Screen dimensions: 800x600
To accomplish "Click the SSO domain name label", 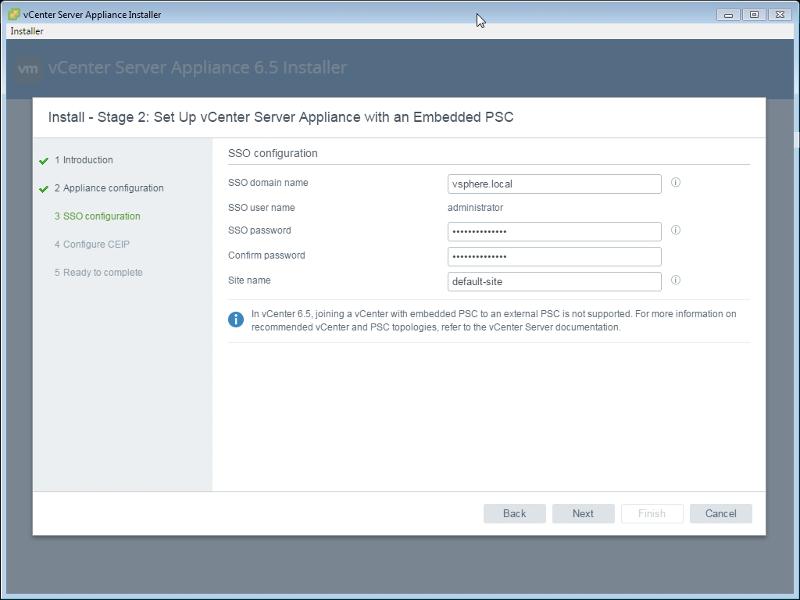I will pyautogui.click(x=268, y=183).
